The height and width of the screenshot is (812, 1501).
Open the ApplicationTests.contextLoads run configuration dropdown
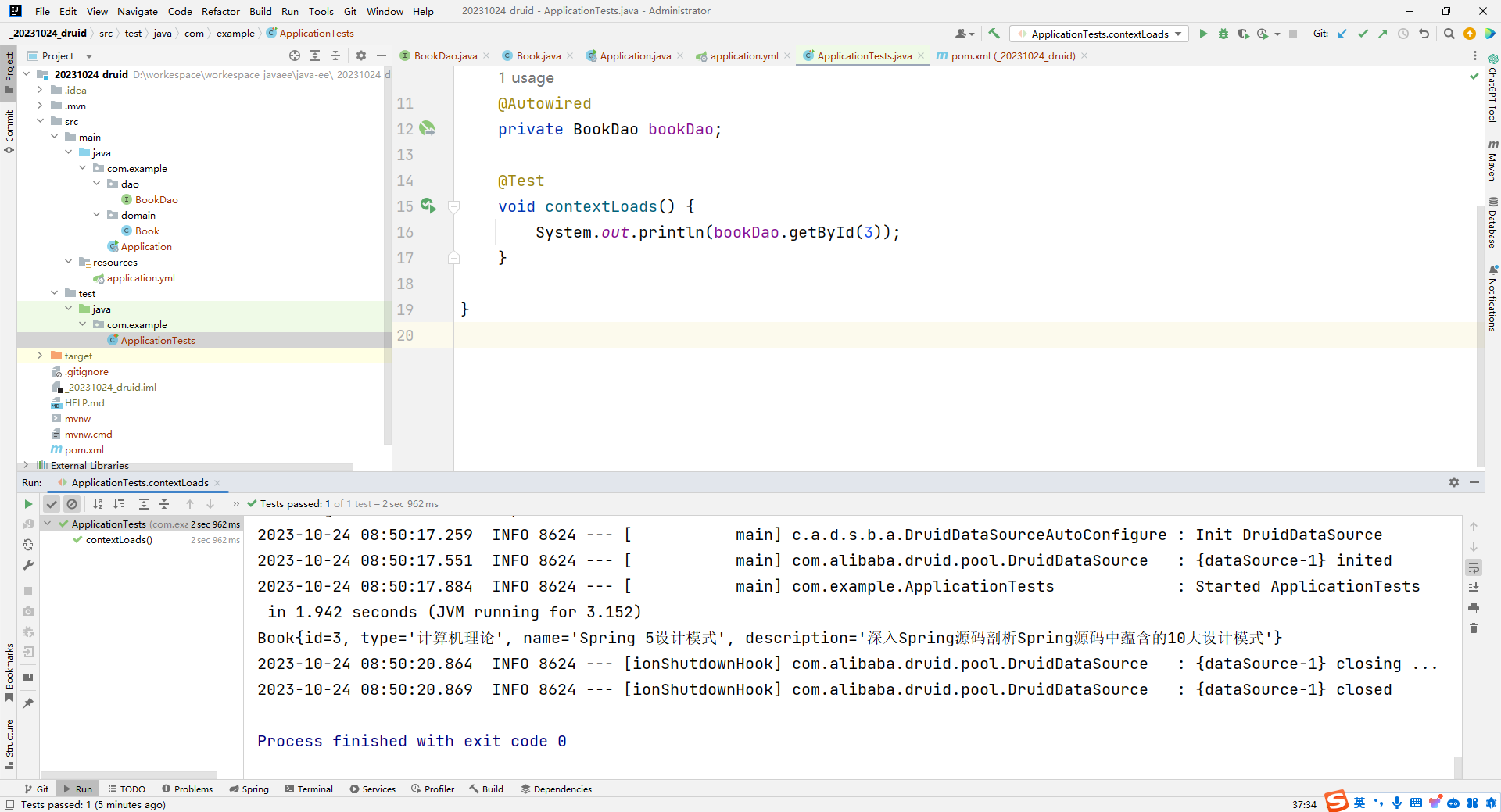pyautogui.click(x=1099, y=34)
